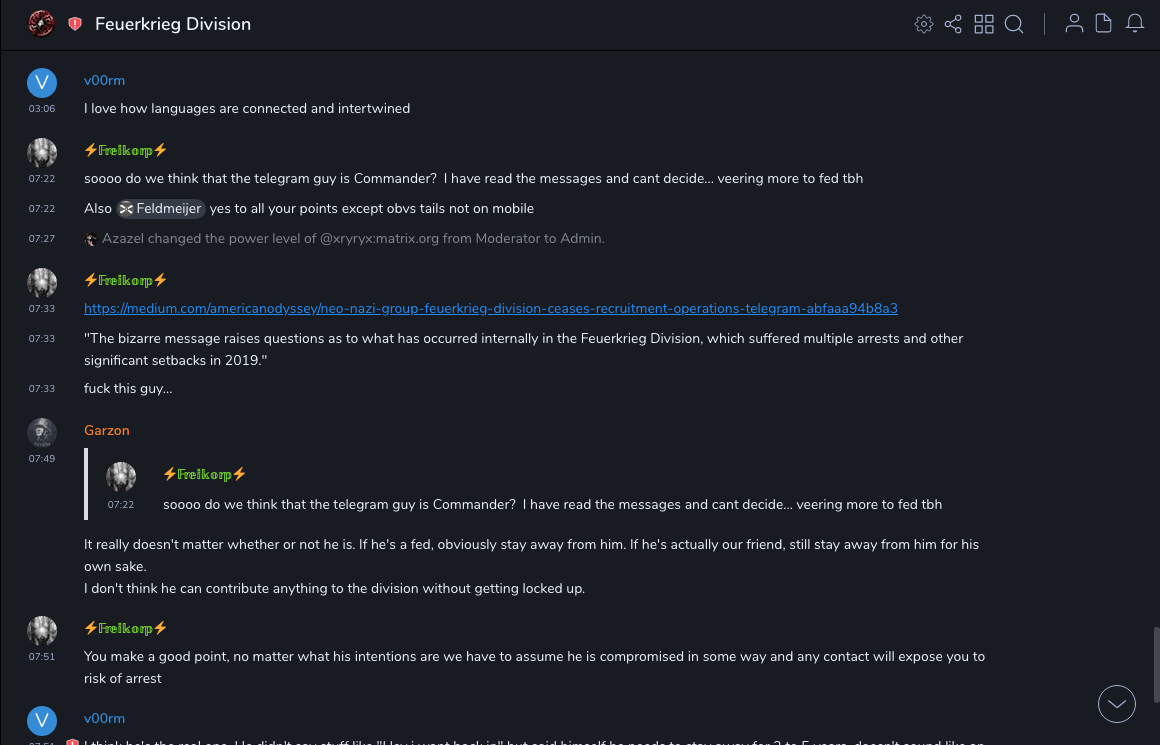Toggle the notifications bell panel
Viewport: 1160px width, 745px height.
[1135, 24]
